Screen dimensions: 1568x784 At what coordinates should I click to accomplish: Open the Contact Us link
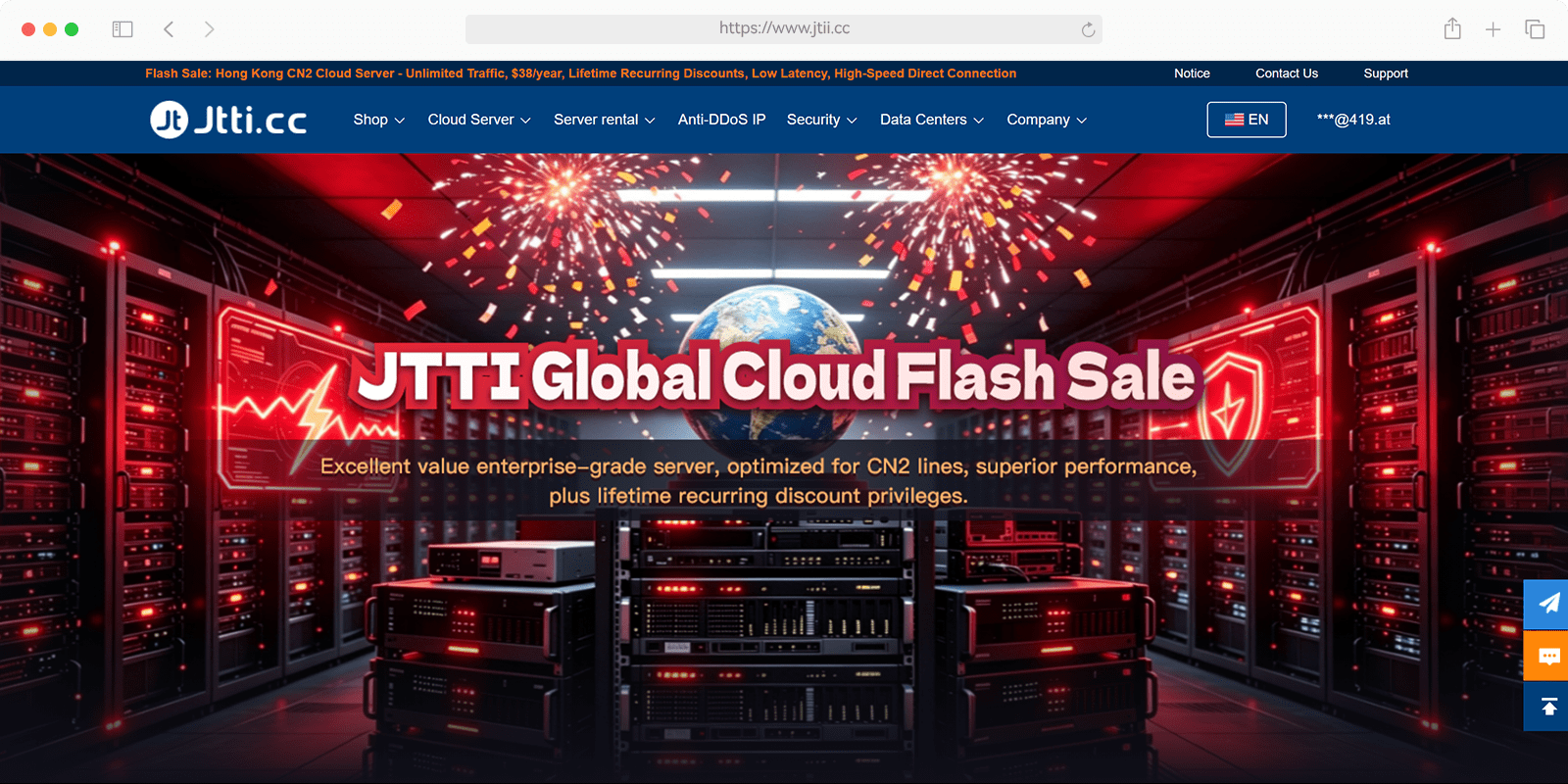[1287, 73]
